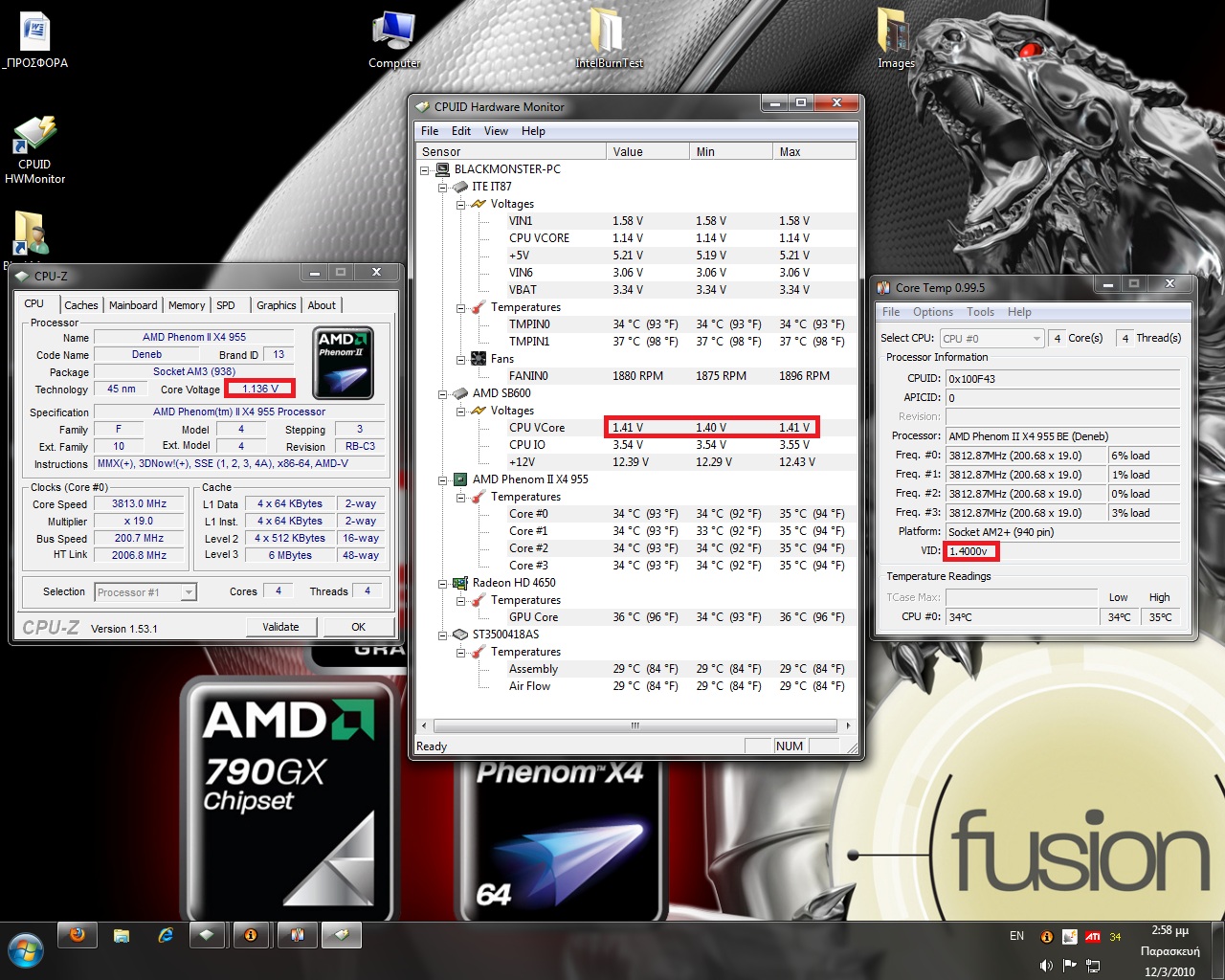Open the Options menu in Core Temp
Viewport: 1225px width, 980px height.
click(933, 312)
